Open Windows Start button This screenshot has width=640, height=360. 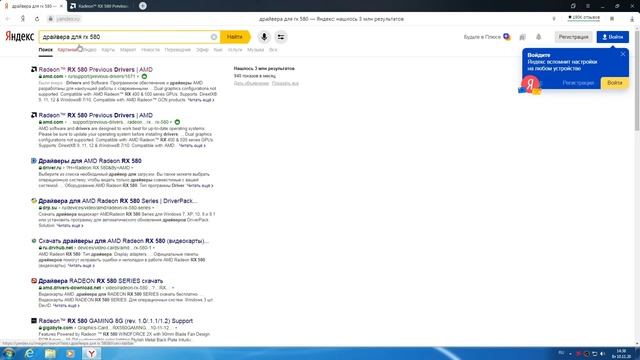pyautogui.click(x=9, y=353)
